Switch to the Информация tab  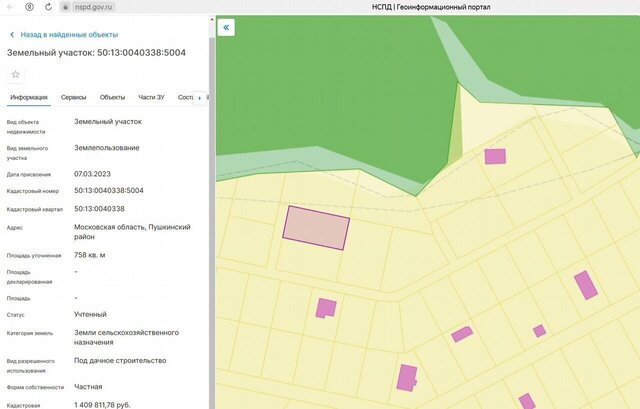[x=29, y=98]
